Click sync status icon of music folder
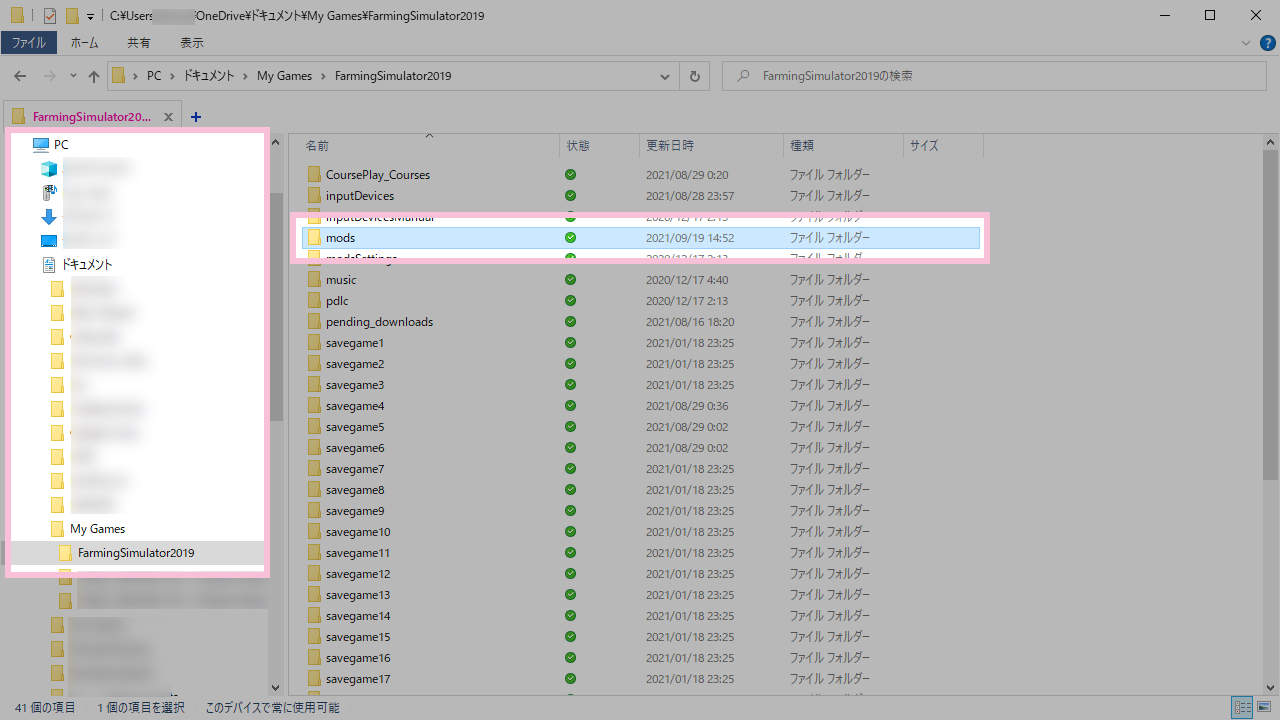This screenshot has height=720, width=1280. point(570,280)
